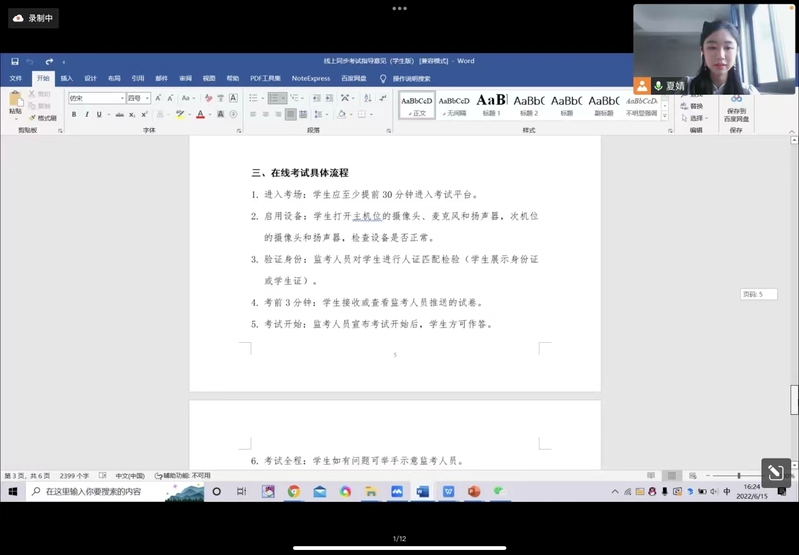Click the Replace (替换) button
The width and height of the screenshot is (799, 555).
(x=696, y=106)
